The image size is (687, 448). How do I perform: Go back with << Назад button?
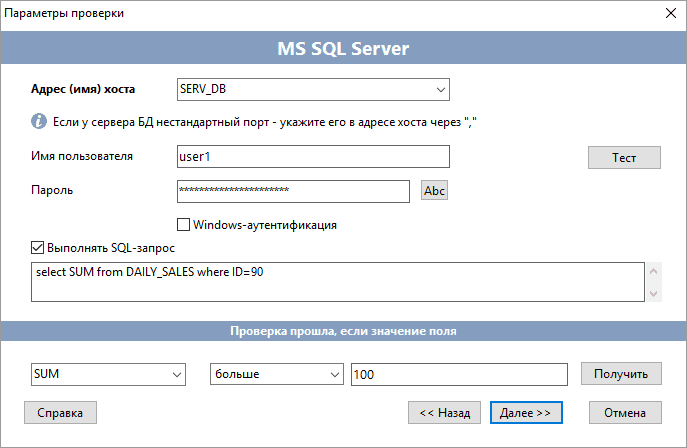click(444, 413)
